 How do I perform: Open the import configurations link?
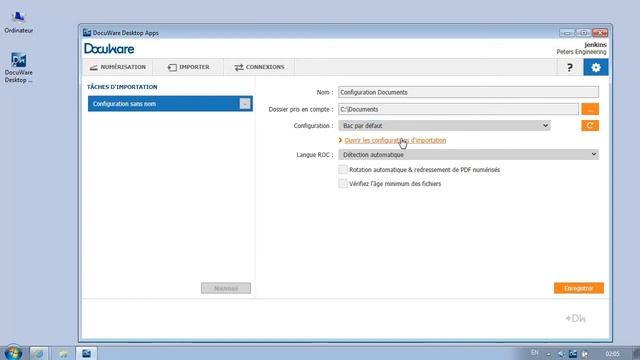395,140
